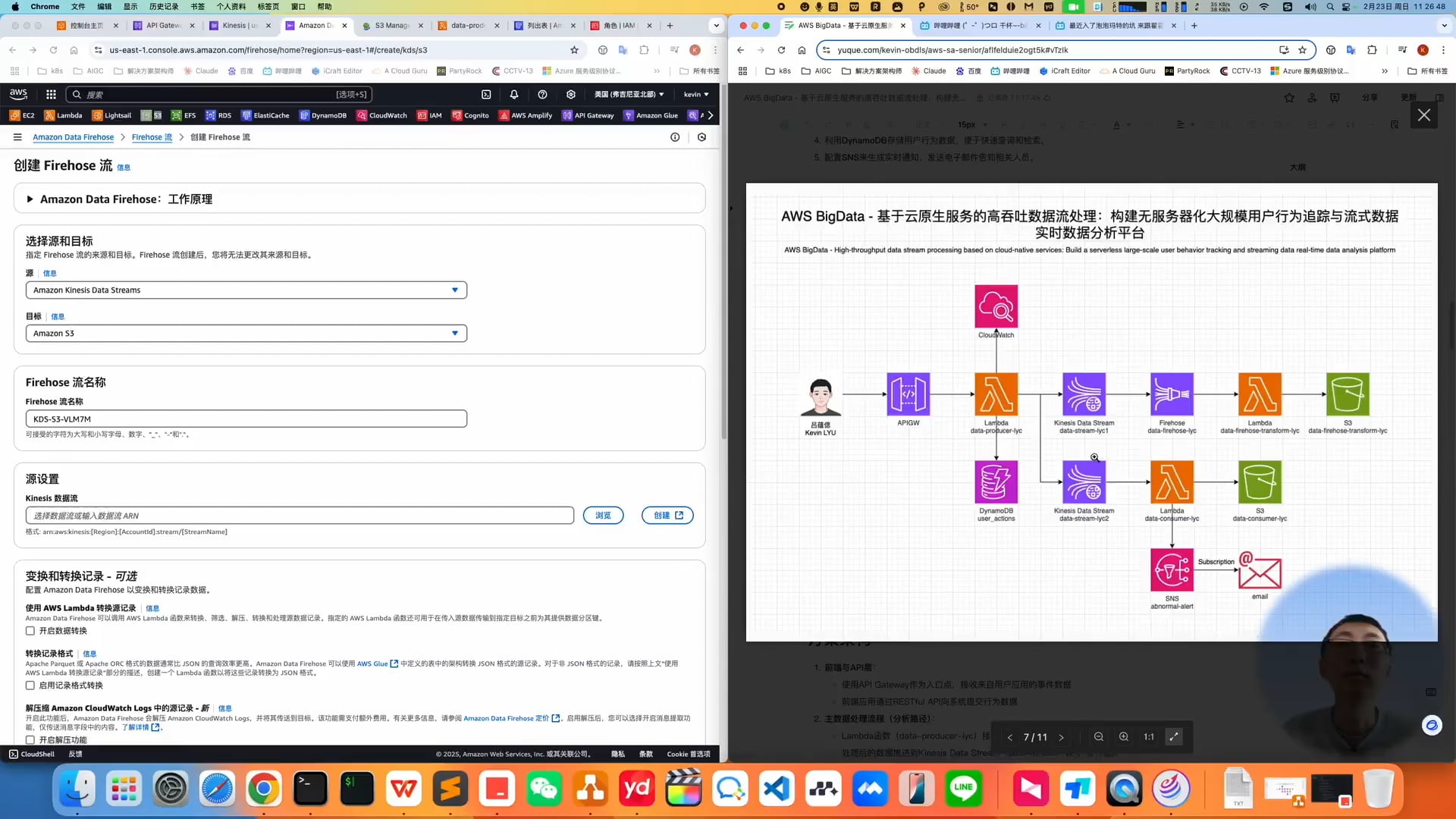1456x819 pixels.
Task: Enable the 启用记录格式转换 checkbox
Action: pyautogui.click(x=30, y=686)
